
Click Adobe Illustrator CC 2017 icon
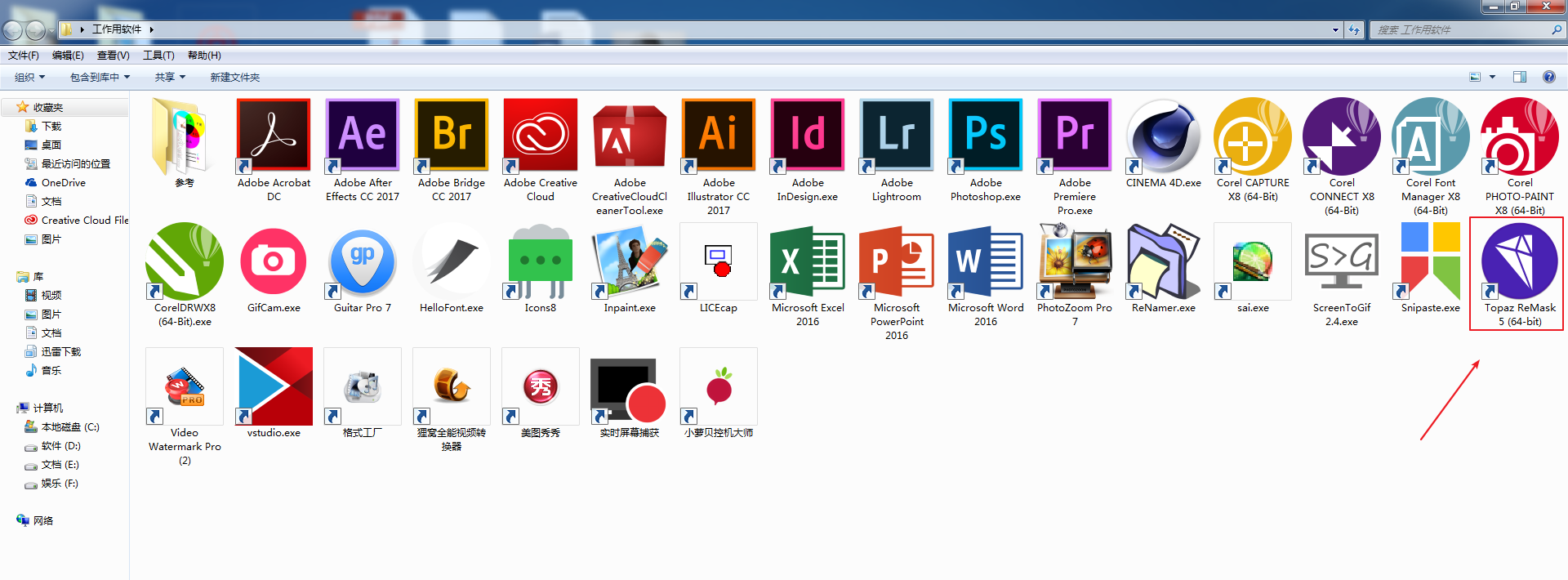(x=719, y=136)
